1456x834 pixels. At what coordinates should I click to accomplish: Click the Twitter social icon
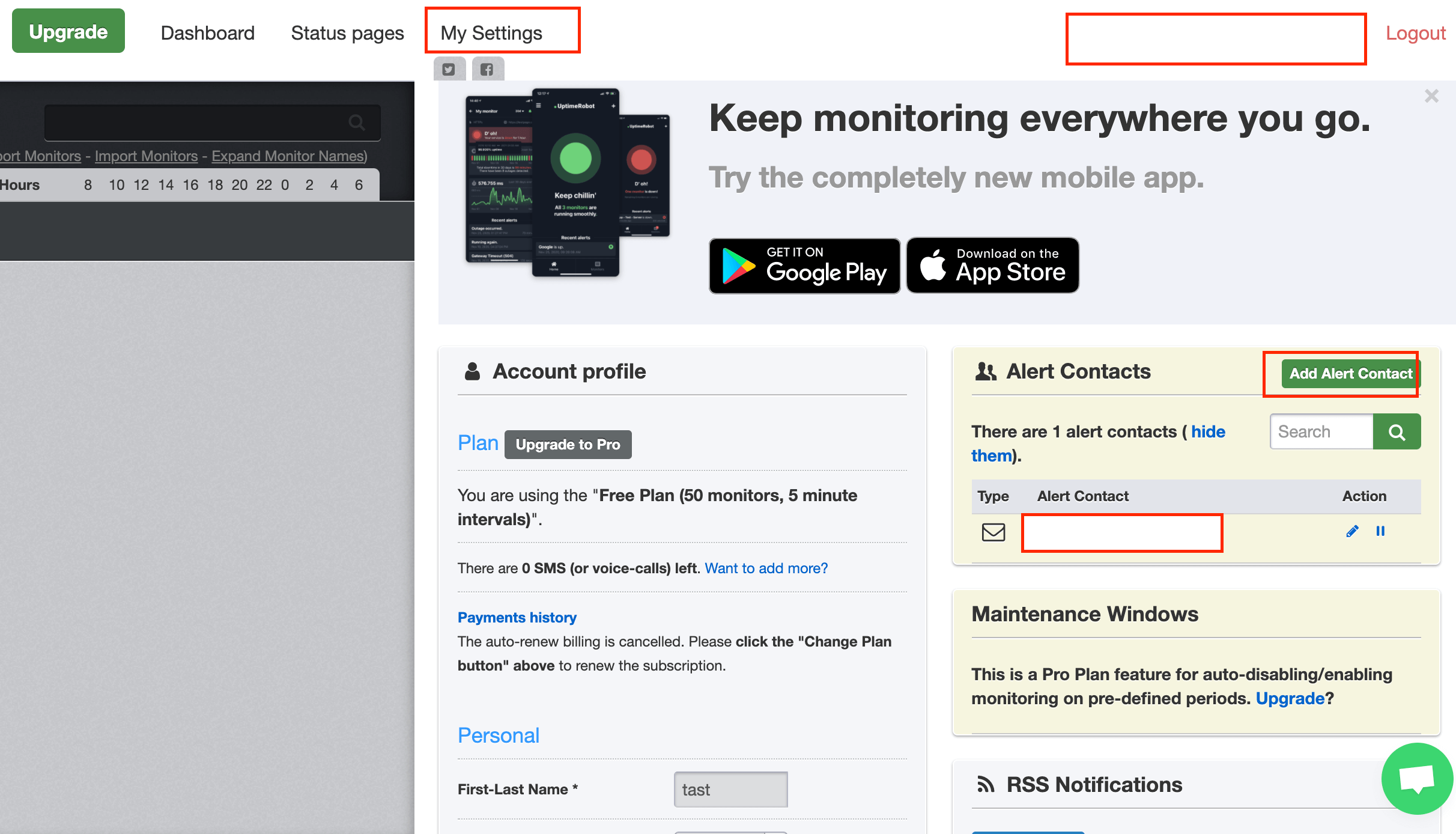[449, 68]
